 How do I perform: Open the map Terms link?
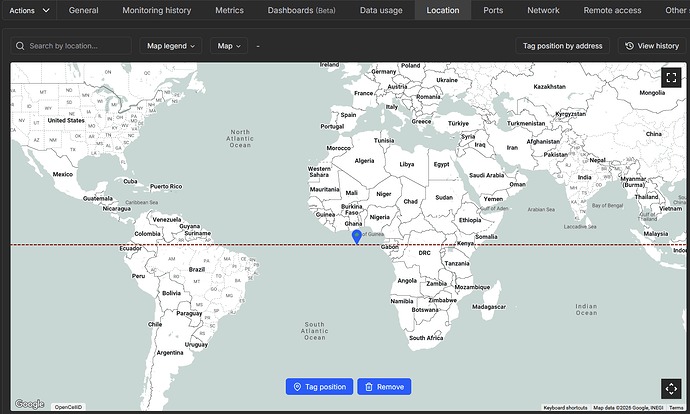pos(676,408)
